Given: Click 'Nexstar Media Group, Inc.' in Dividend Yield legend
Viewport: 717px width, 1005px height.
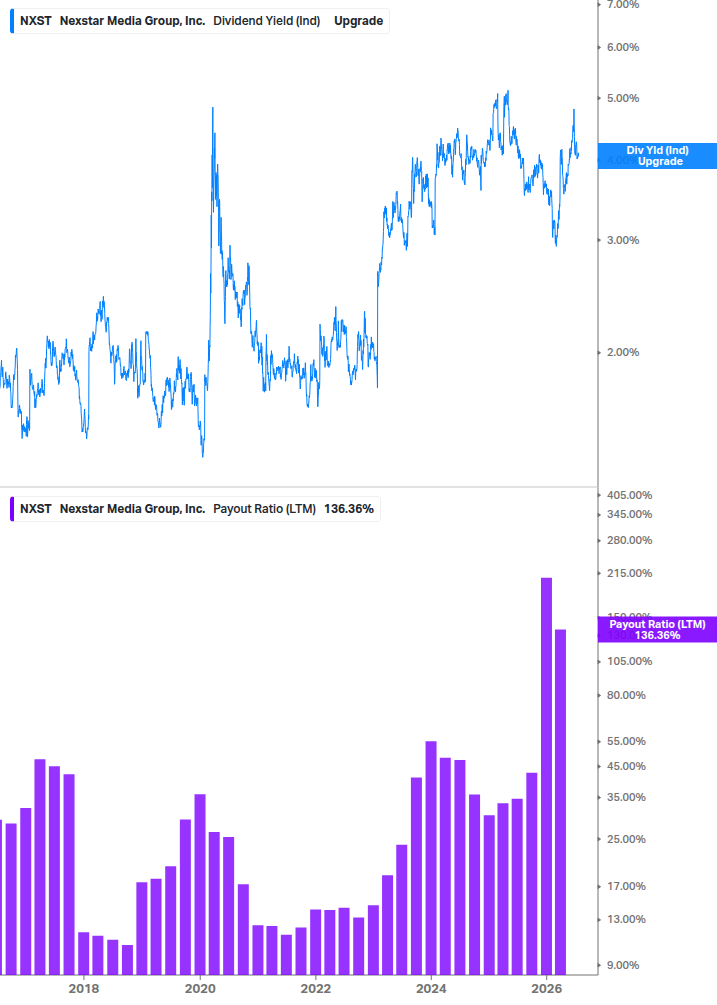Looking at the screenshot, I should (x=133, y=21).
